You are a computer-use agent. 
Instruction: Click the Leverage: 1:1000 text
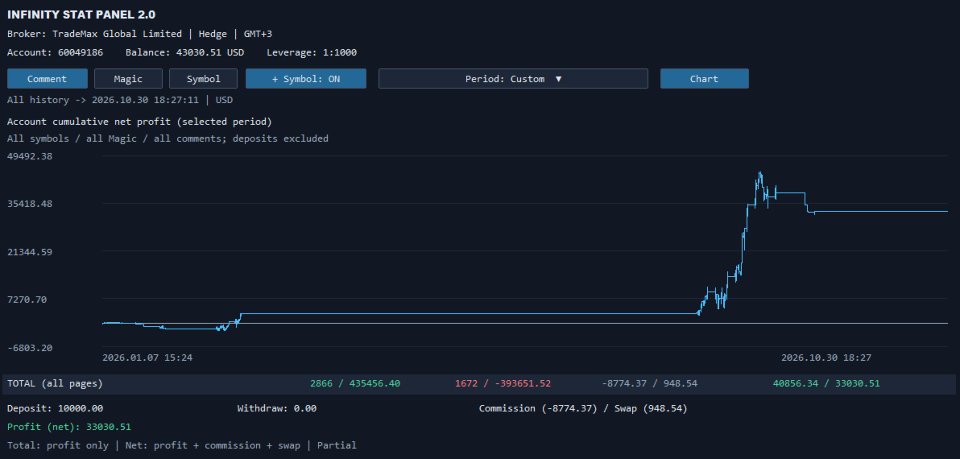click(312, 53)
